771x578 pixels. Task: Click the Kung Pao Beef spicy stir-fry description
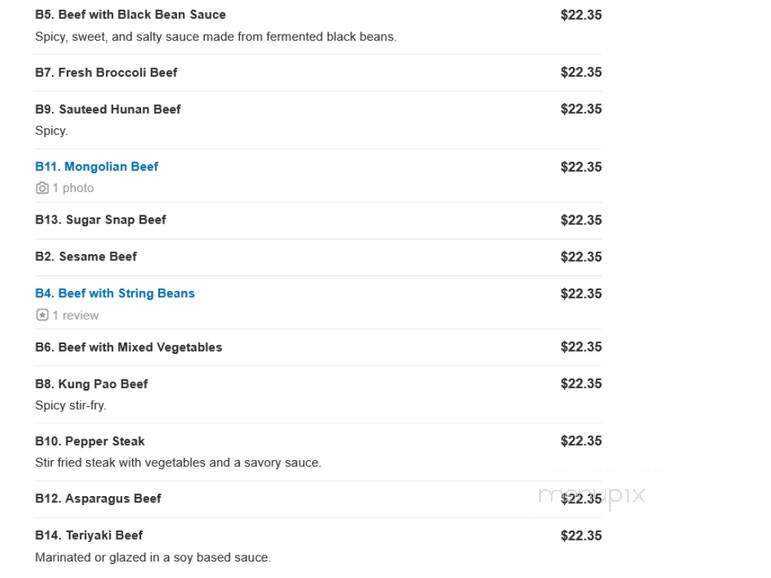pyautogui.click(x=71, y=406)
